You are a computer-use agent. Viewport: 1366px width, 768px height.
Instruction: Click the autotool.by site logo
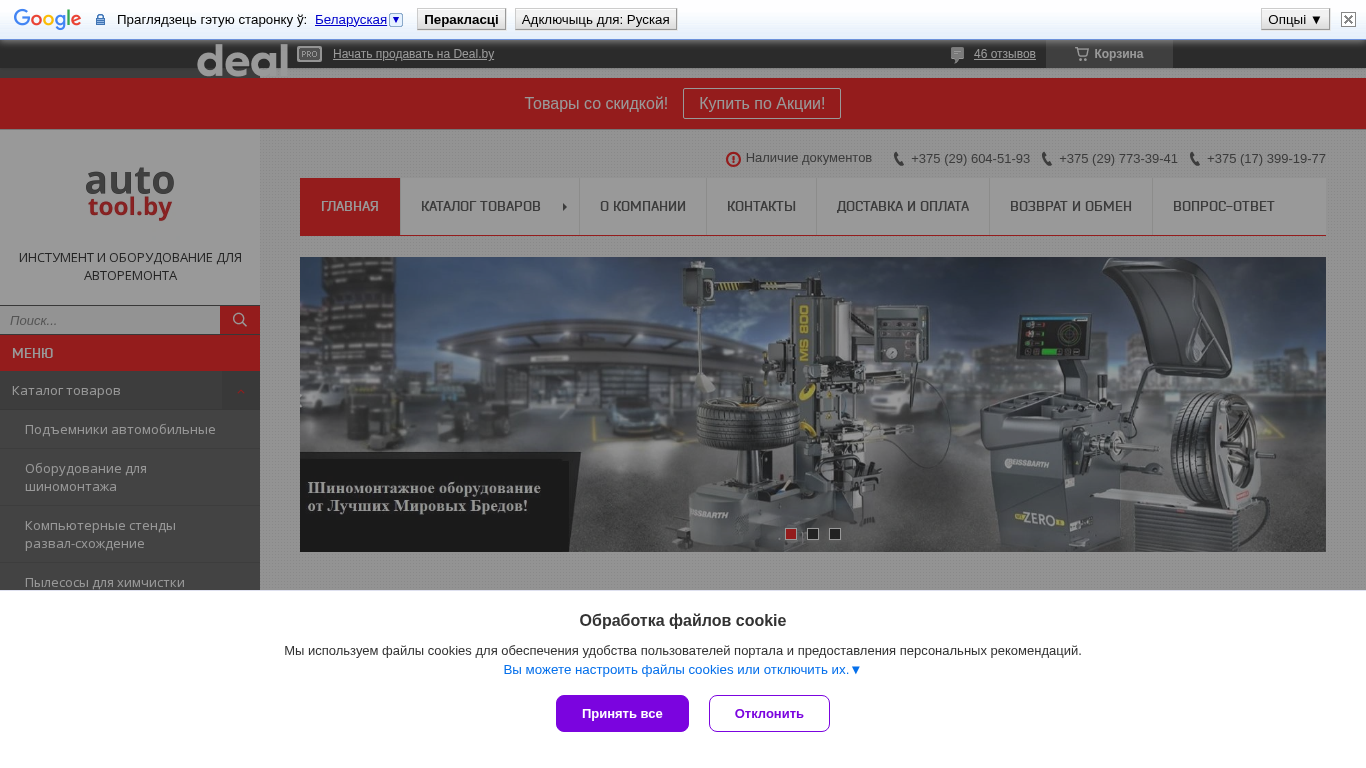(x=130, y=193)
